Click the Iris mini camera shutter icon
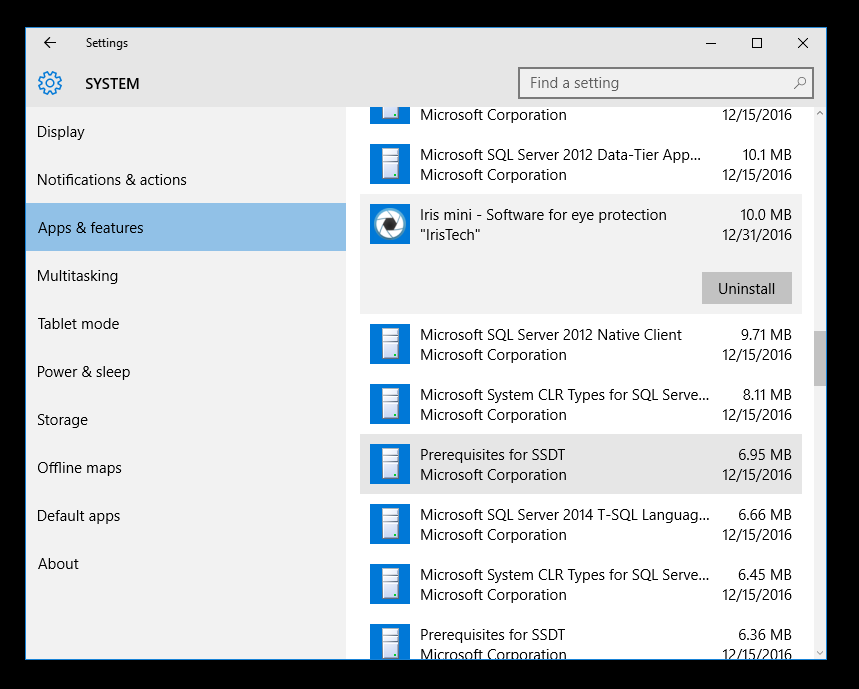This screenshot has height=689, width=859. click(x=390, y=224)
